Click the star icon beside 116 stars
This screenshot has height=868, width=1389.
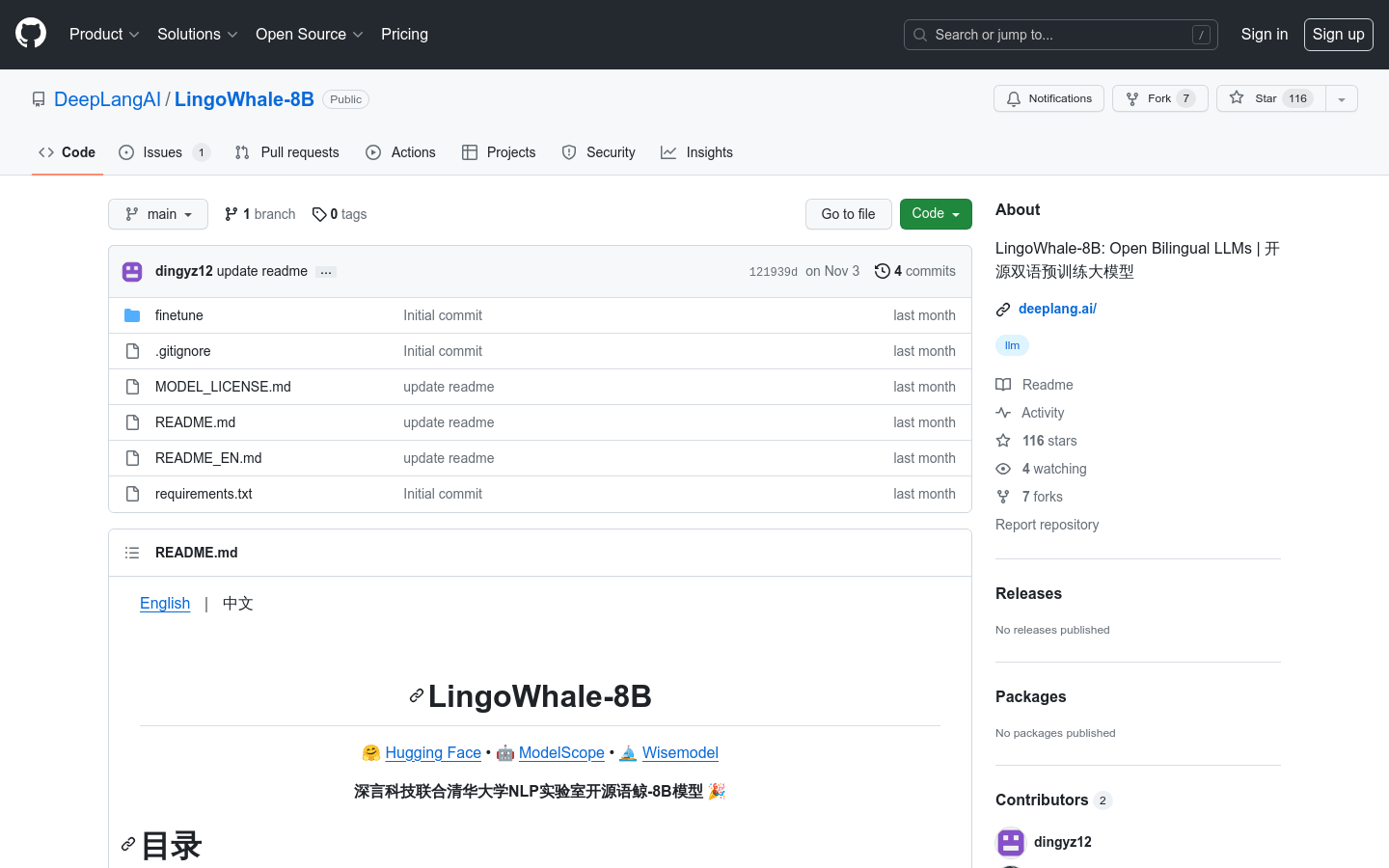tap(1003, 441)
